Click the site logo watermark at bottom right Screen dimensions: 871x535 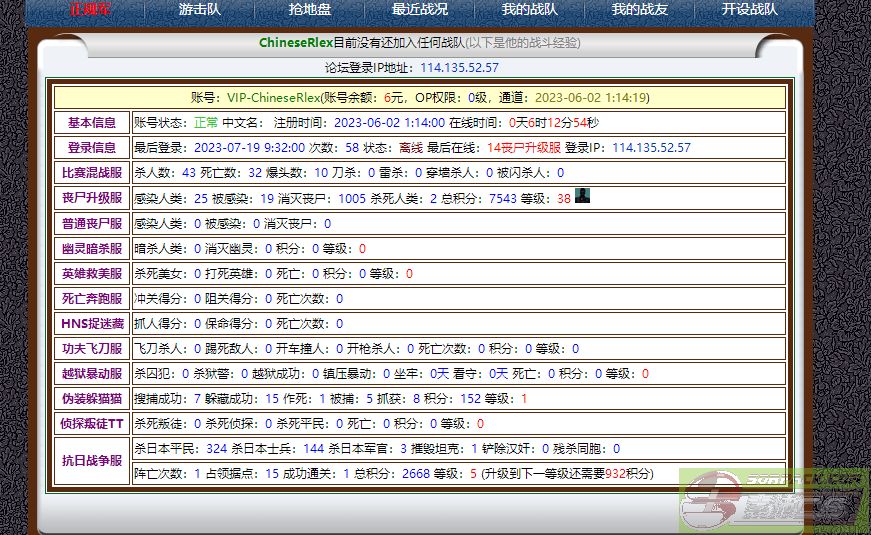(773, 501)
